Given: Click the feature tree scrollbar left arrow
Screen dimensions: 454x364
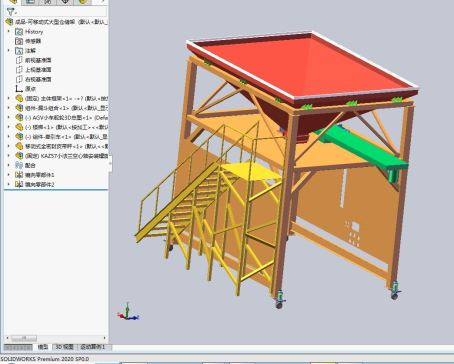Looking at the screenshot, I should (x=8, y=338).
